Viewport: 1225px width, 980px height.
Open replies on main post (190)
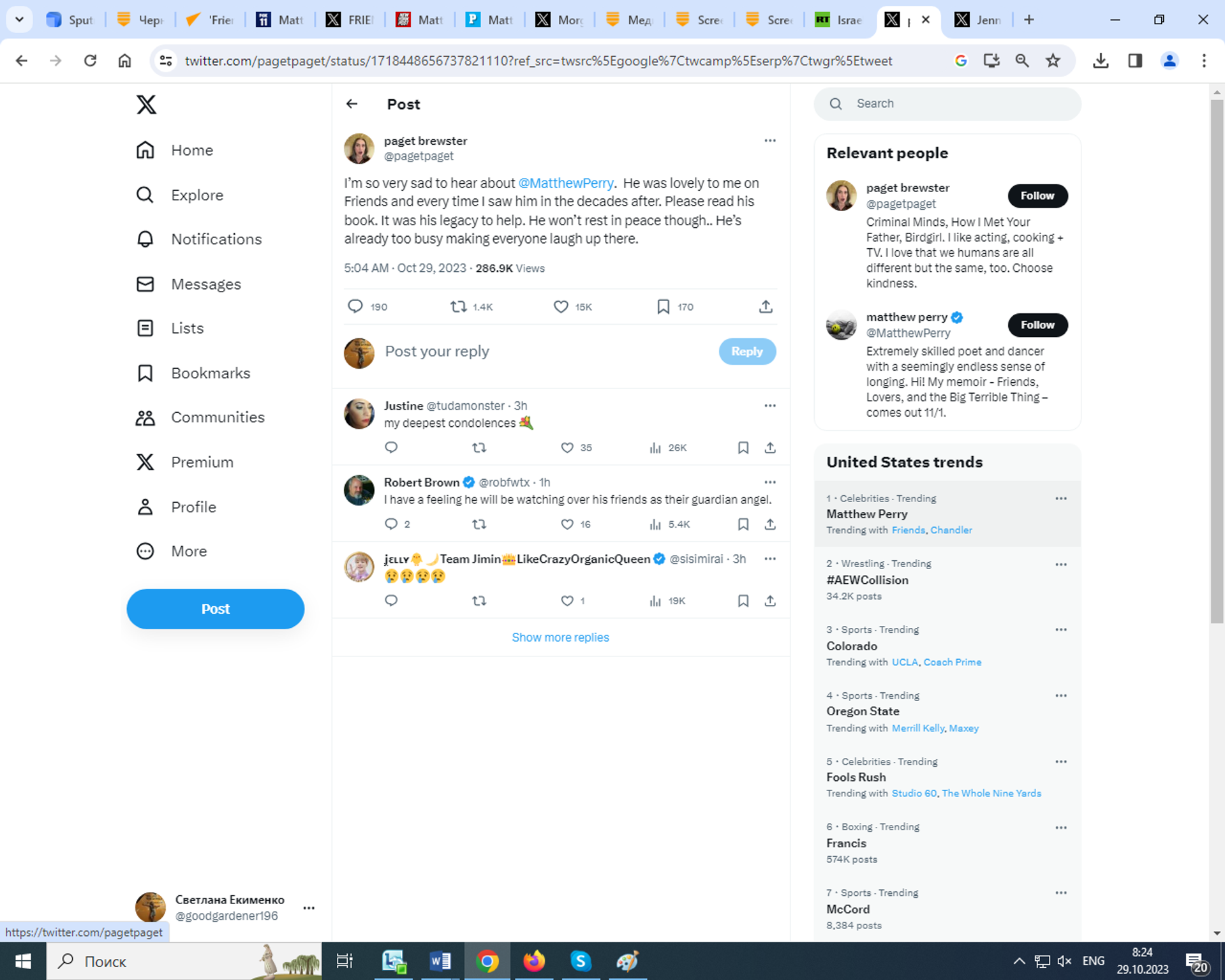coord(355,307)
